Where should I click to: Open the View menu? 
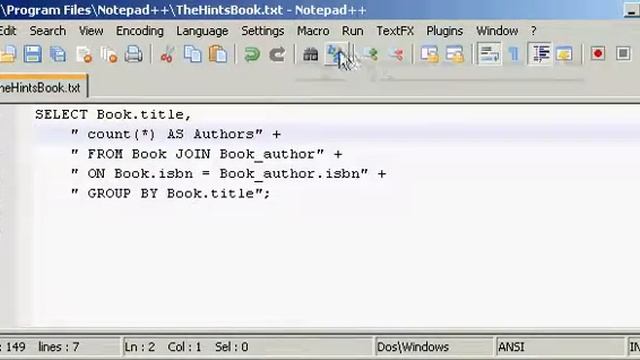[x=91, y=31]
